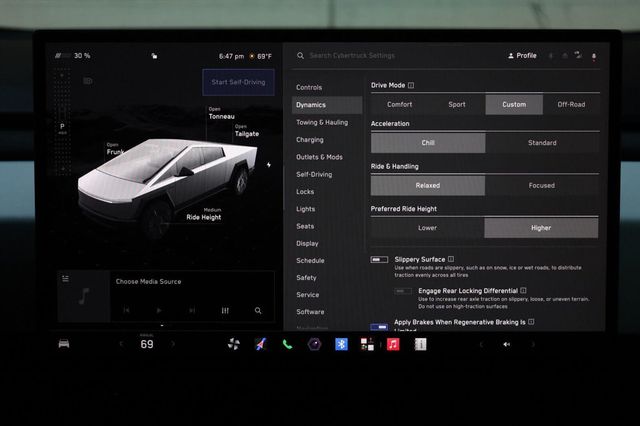Select Custom drive mode
Screen dimensions: 640x426
(514, 104)
